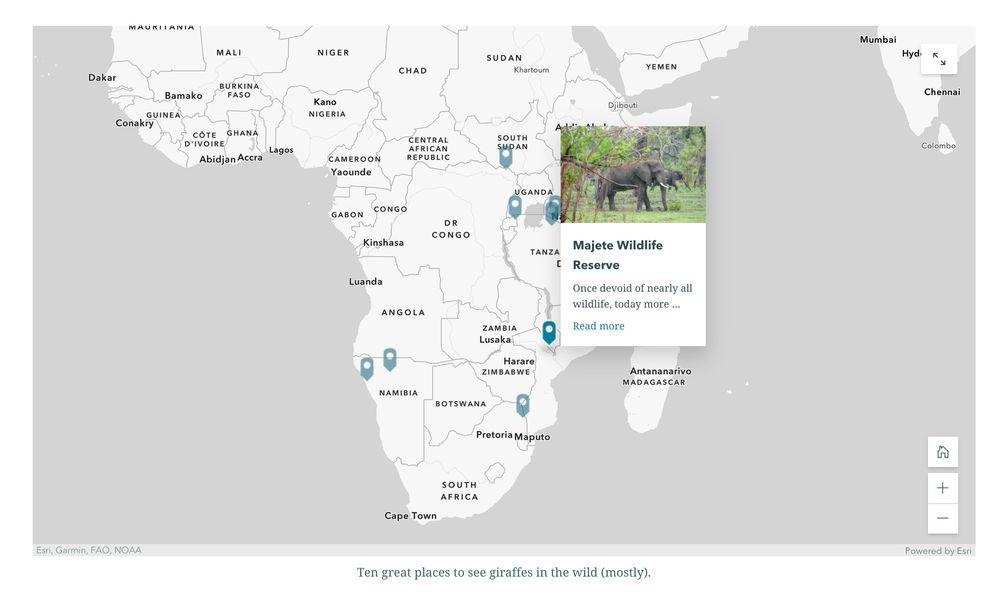Select the map pin in South Sudan
Screen dimensions: 999x594
tap(506, 155)
